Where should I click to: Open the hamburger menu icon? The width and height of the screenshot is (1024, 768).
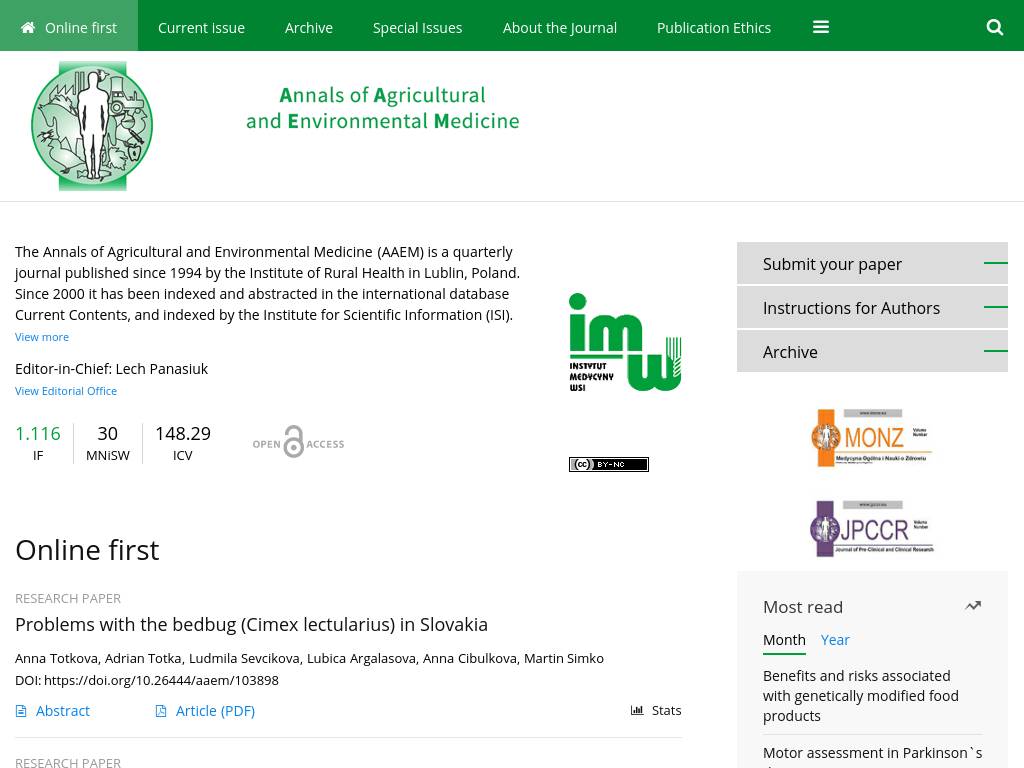click(x=821, y=27)
